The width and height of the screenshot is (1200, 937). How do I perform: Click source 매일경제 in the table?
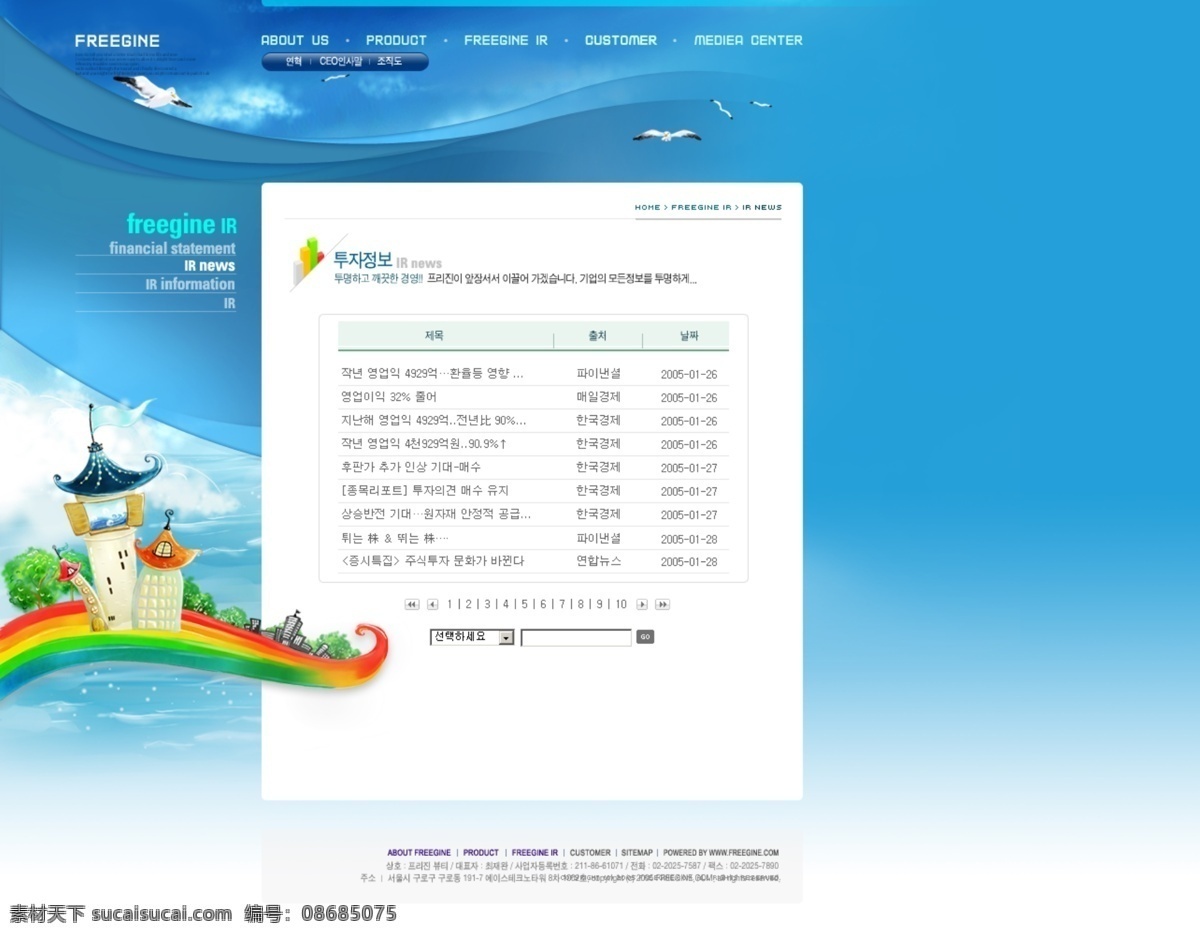(598, 397)
